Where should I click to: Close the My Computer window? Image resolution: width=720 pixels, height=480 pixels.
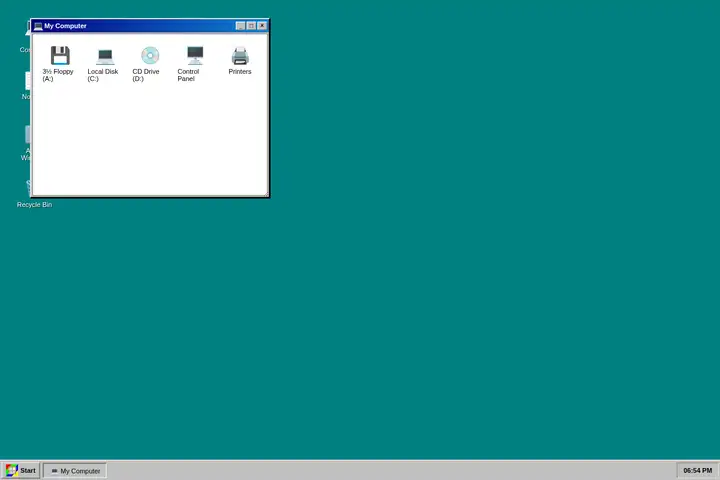click(262, 26)
